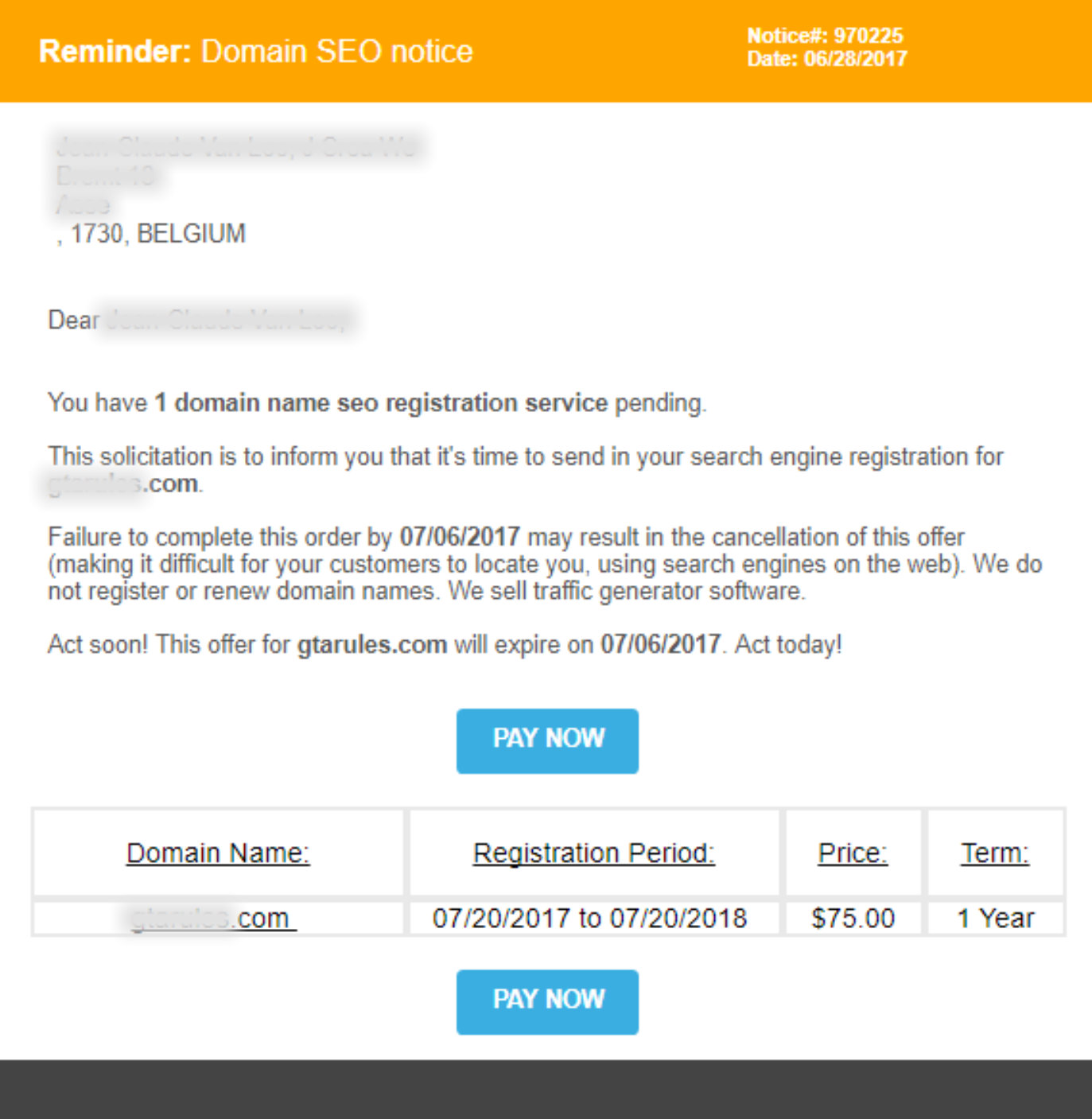
Task: Click the Price: column header
Action: (x=853, y=853)
